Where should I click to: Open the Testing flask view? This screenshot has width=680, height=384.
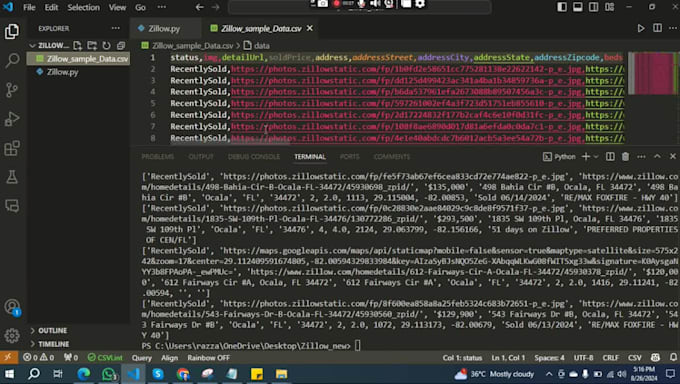[12, 177]
